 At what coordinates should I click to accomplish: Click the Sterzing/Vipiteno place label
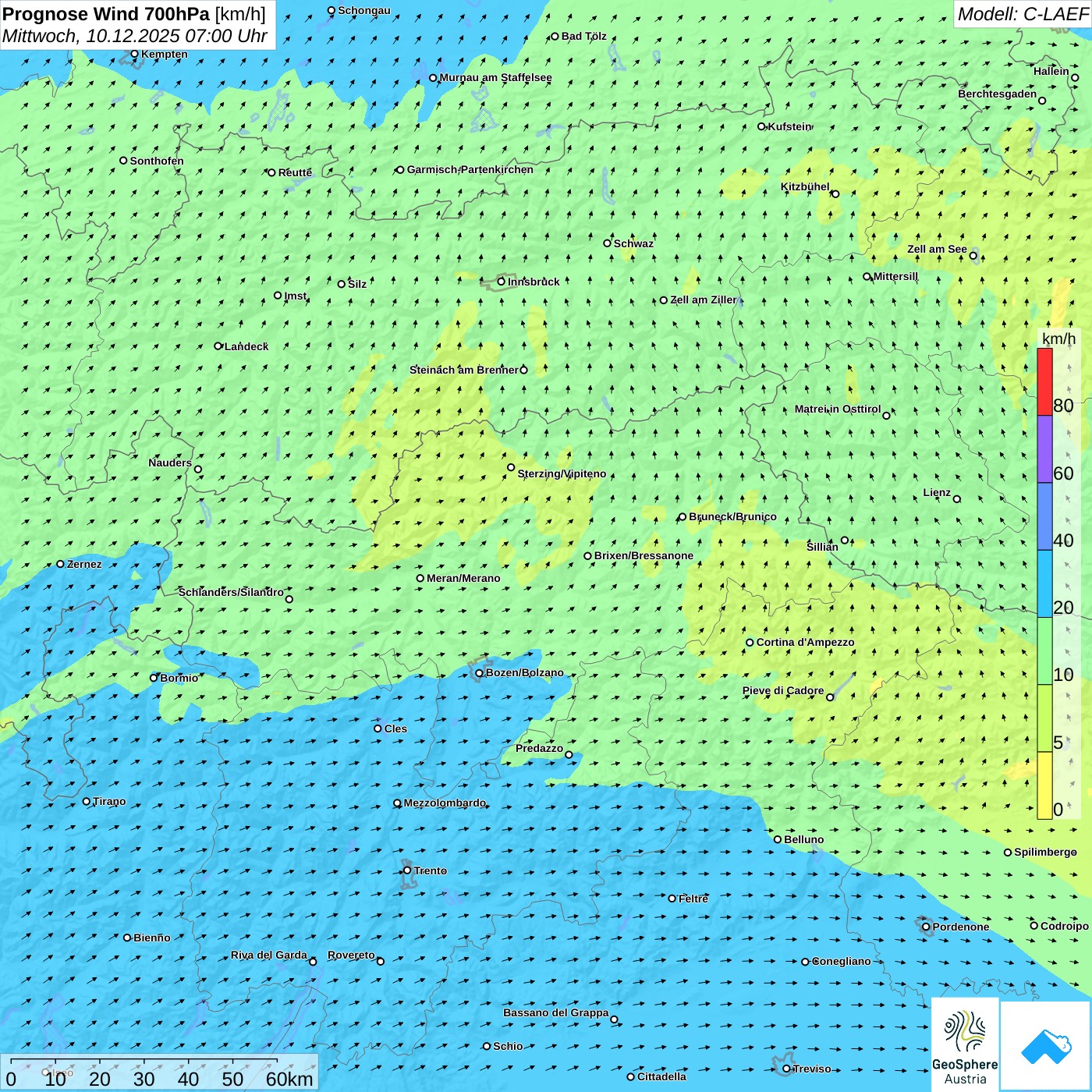pos(562,473)
